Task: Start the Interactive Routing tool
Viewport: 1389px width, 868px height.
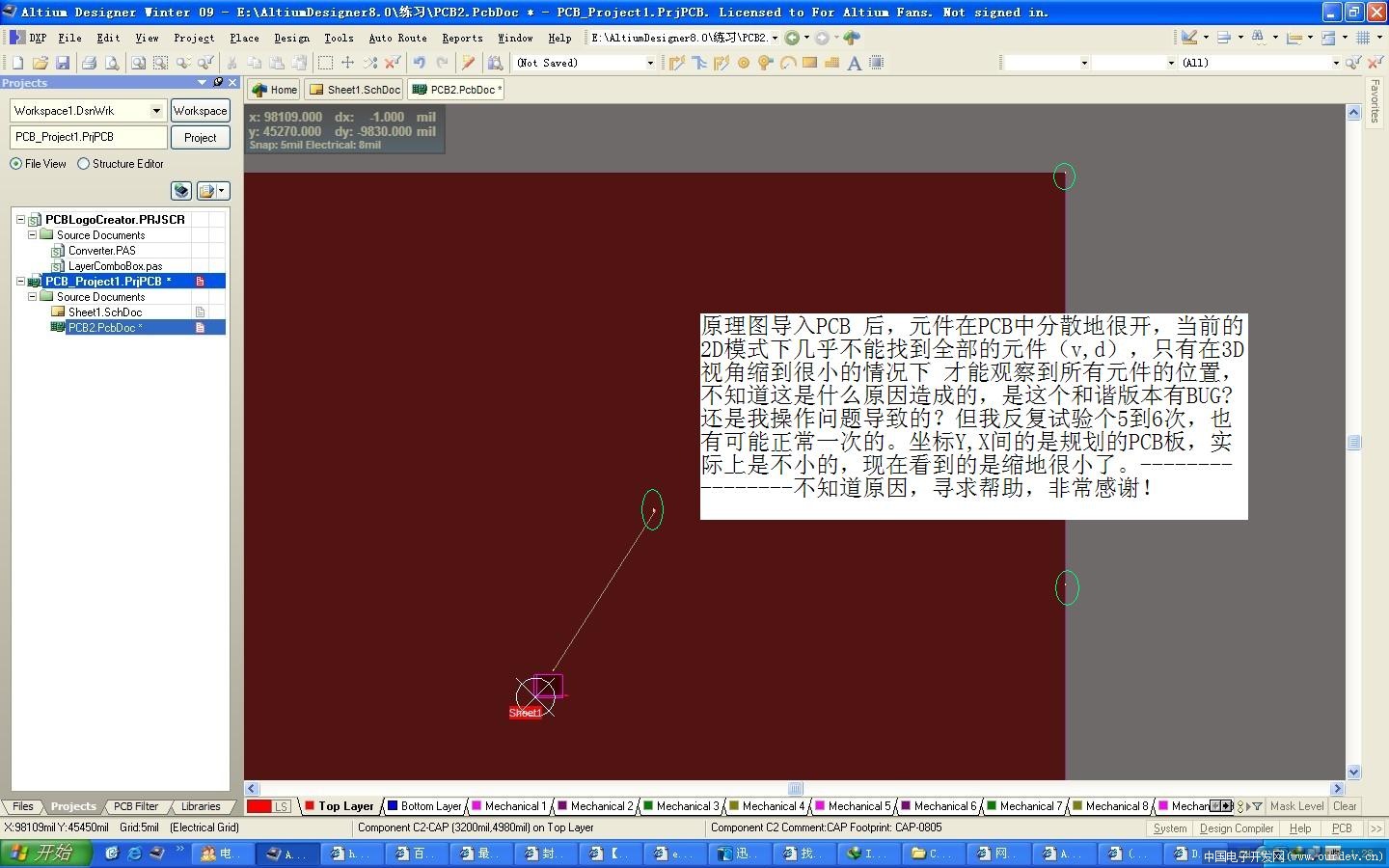Action: pos(678,63)
